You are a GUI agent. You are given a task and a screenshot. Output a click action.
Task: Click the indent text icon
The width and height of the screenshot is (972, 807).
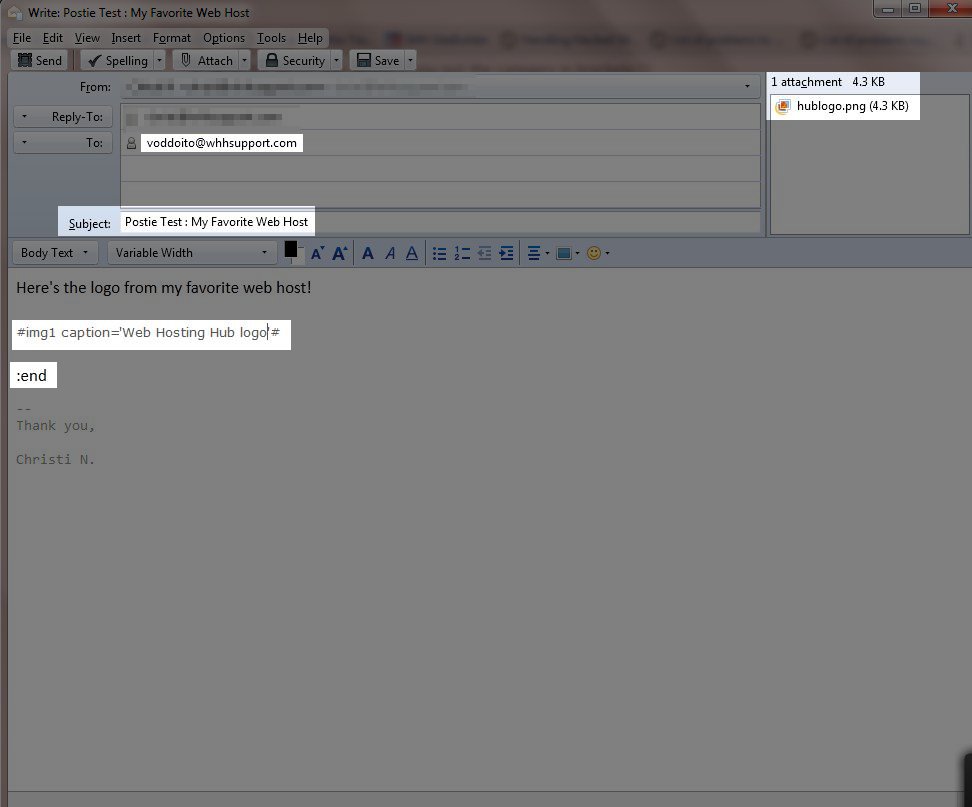point(506,254)
